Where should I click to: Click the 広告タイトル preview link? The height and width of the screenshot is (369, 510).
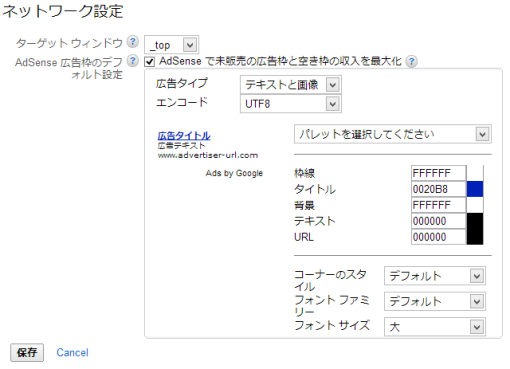[184, 136]
